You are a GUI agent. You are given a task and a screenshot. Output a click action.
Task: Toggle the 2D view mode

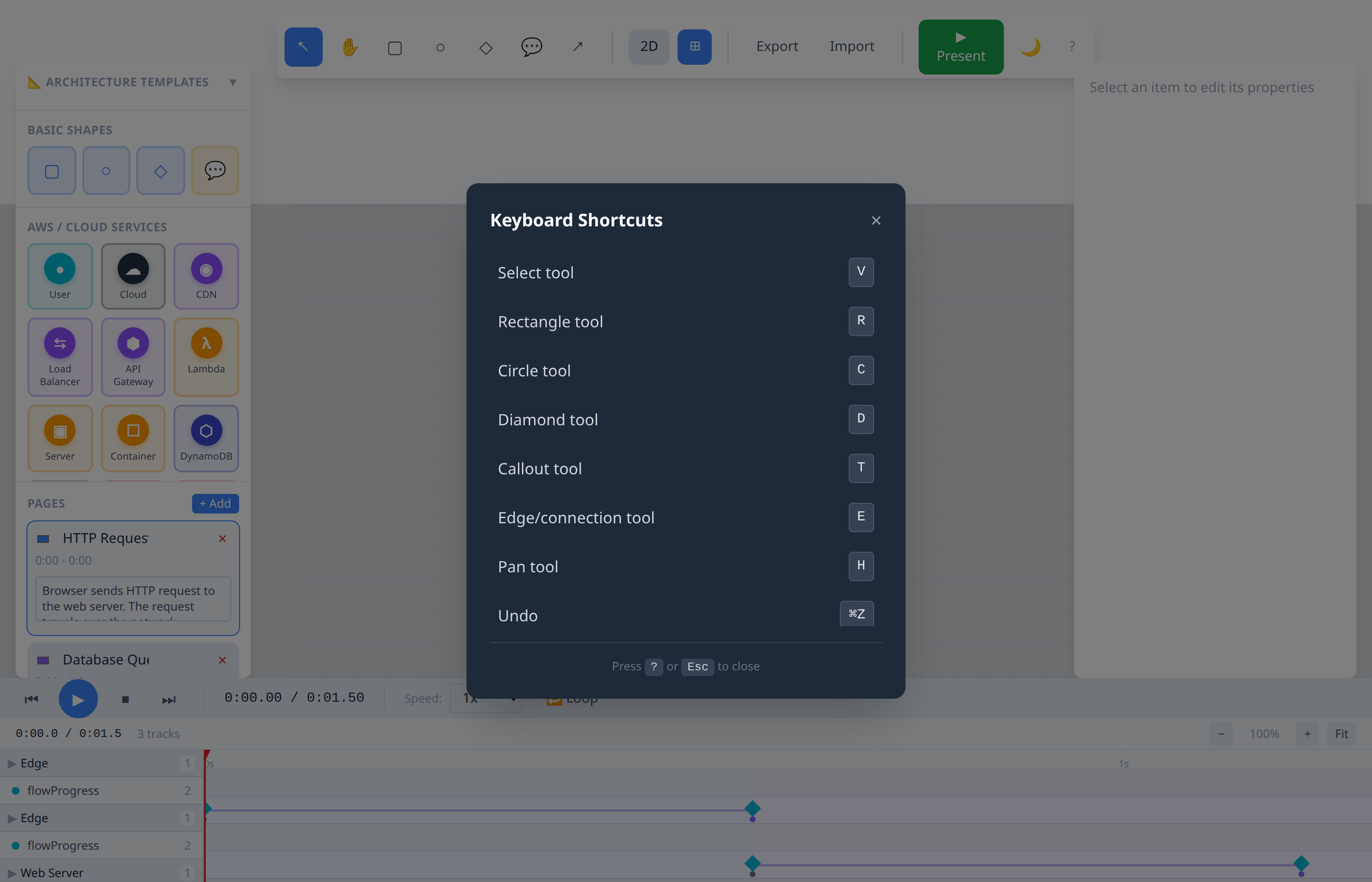[x=649, y=47]
